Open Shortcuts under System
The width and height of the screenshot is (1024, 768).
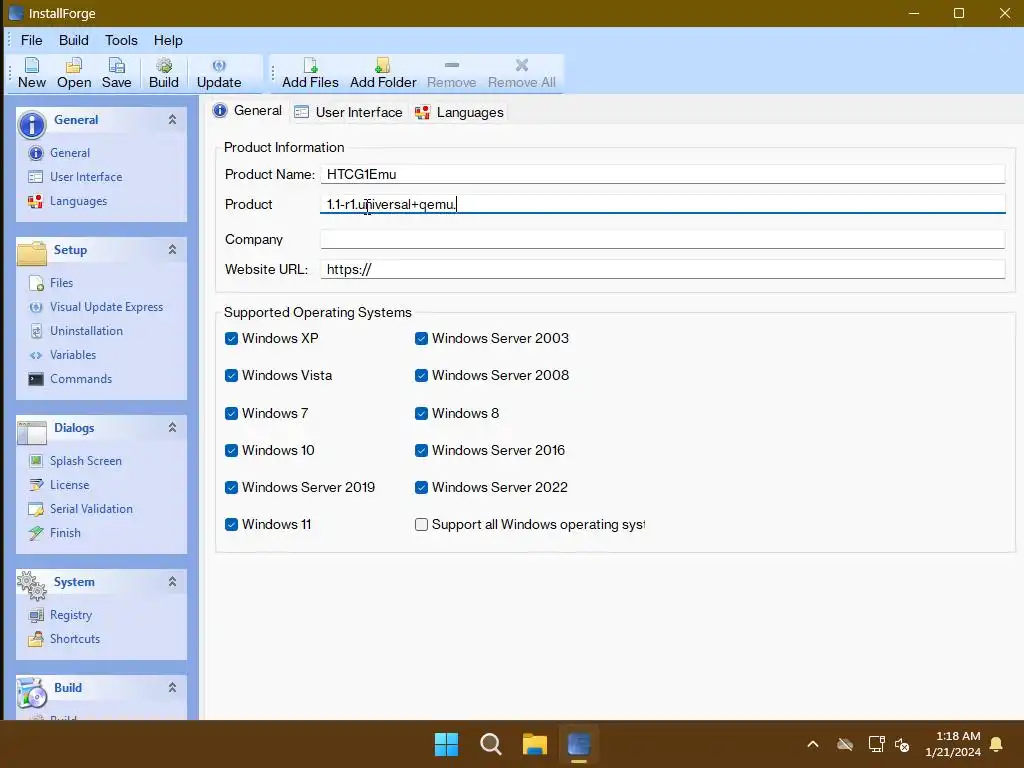[x=74, y=639]
